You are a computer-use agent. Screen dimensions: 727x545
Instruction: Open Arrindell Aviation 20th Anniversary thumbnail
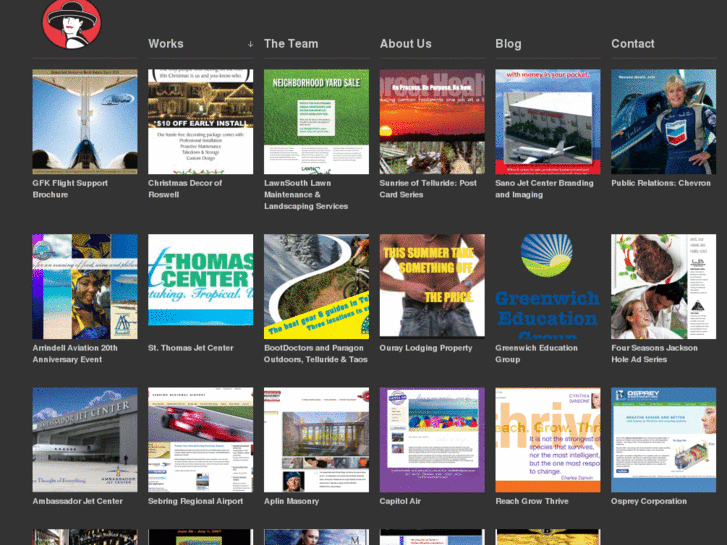click(x=85, y=286)
